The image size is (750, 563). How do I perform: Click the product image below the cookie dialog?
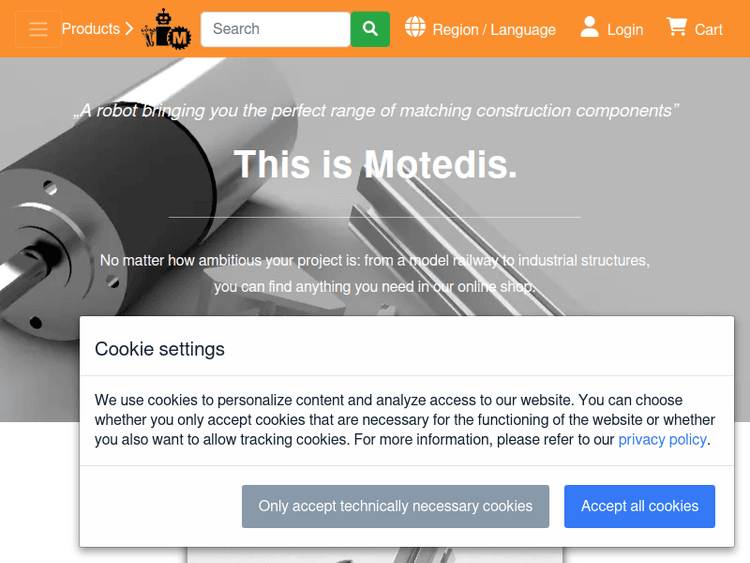[x=375, y=554]
